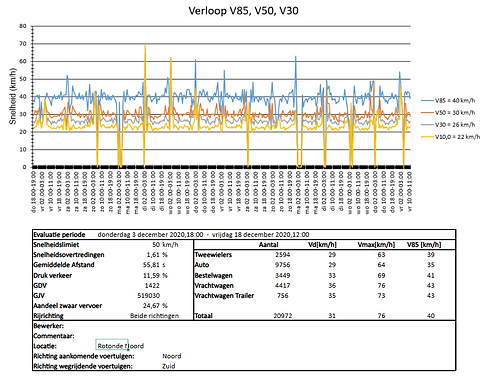Select the 'Snelheid (km/h)' axis label
Image resolution: width=490 pixels, height=379 pixels.
tap(13, 96)
